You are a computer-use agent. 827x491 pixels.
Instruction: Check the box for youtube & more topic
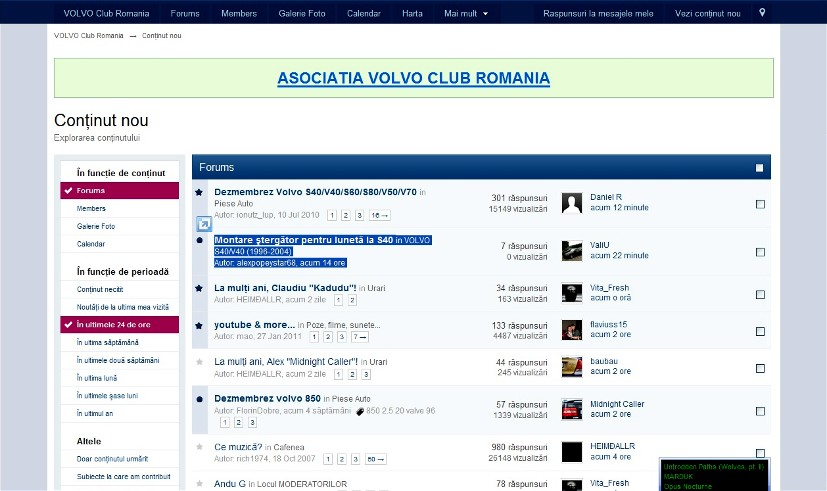[760, 331]
